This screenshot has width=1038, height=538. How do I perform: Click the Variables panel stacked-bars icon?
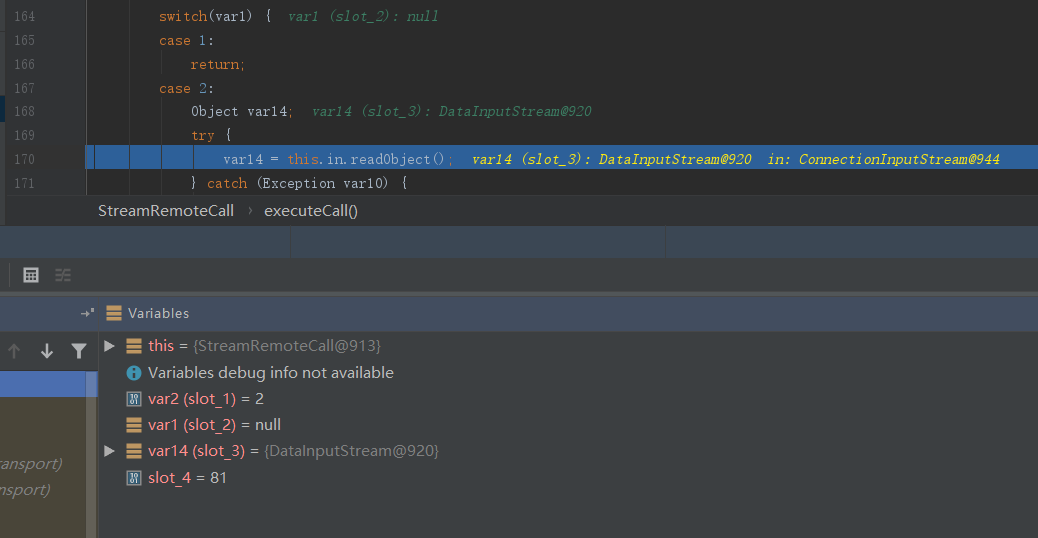pos(114,313)
